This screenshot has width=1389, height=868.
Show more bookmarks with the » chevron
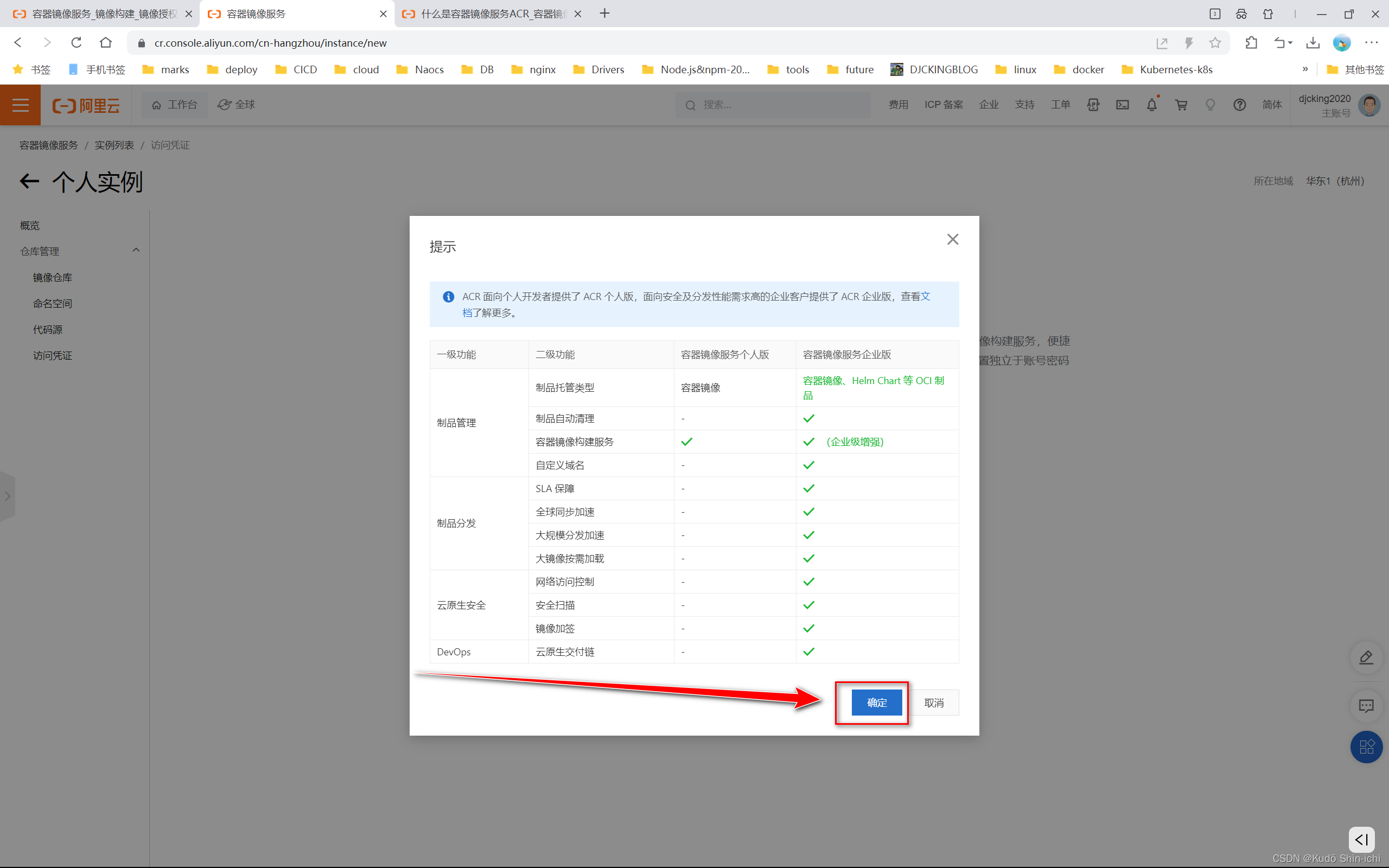coord(1304,69)
